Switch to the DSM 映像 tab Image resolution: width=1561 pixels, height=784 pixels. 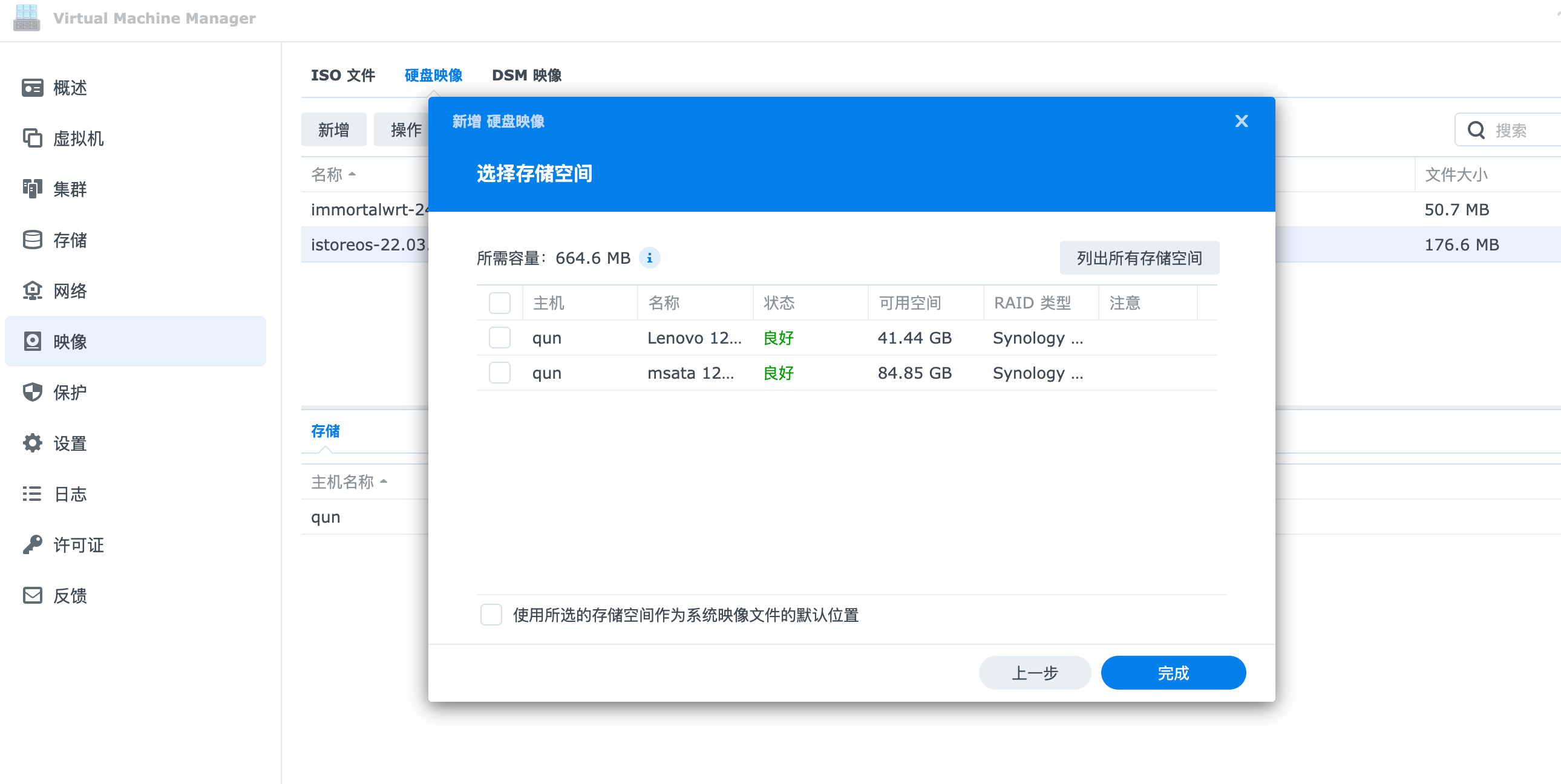(x=526, y=75)
